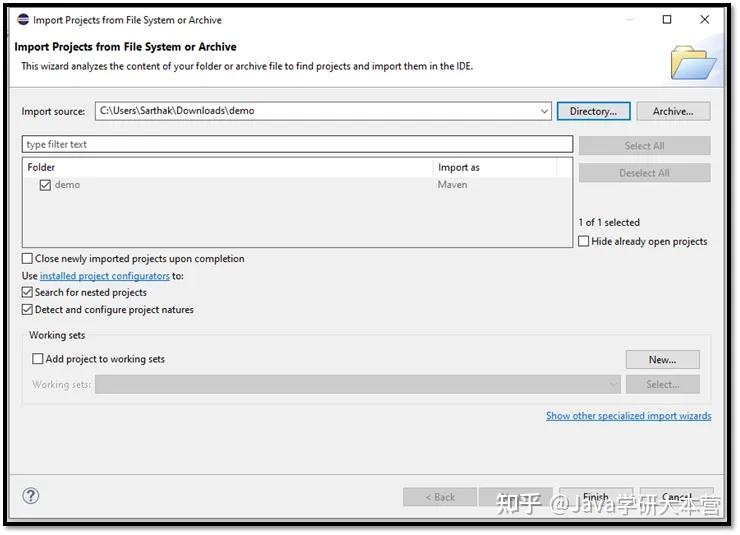740x535 pixels.
Task: Click New... working set button
Action: point(663,359)
